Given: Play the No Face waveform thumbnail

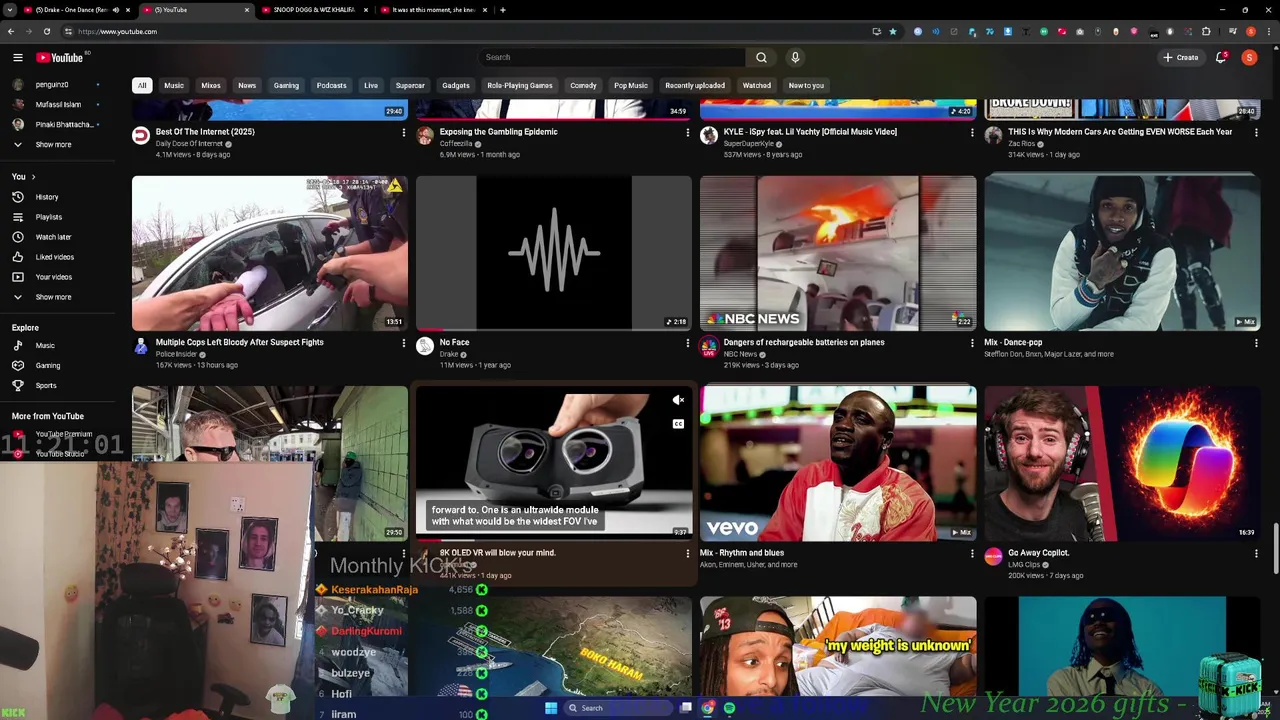Looking at the screenshot, I should tap(554, 253).
